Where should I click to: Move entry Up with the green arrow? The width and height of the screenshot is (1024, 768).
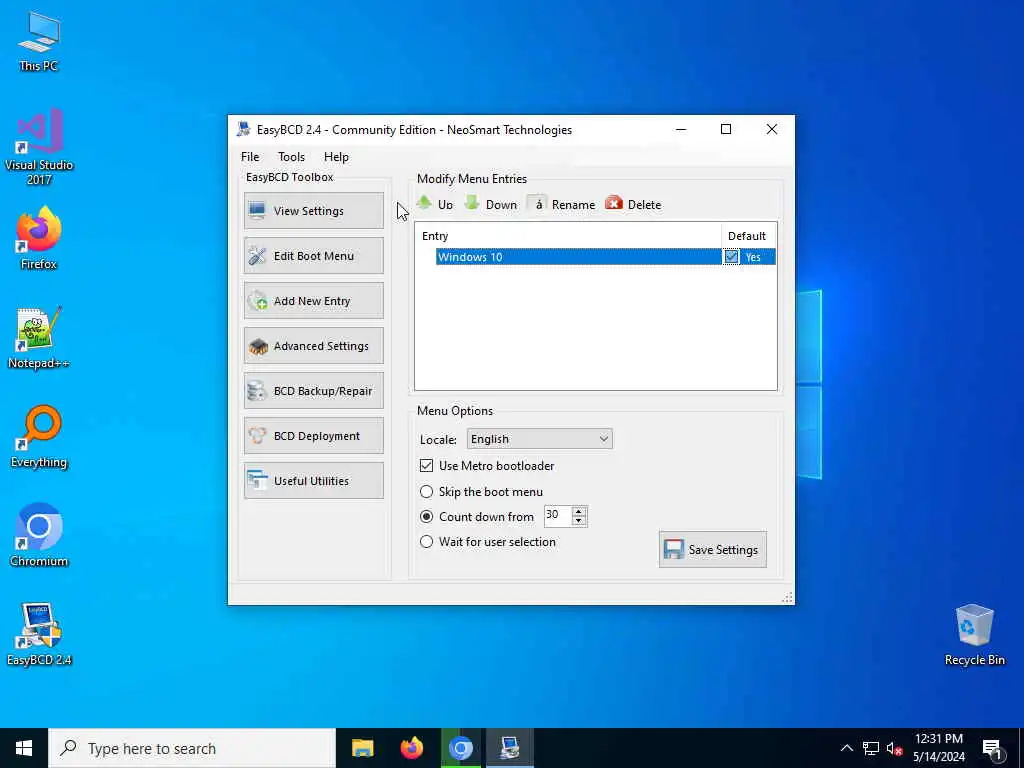pos(435,204)
